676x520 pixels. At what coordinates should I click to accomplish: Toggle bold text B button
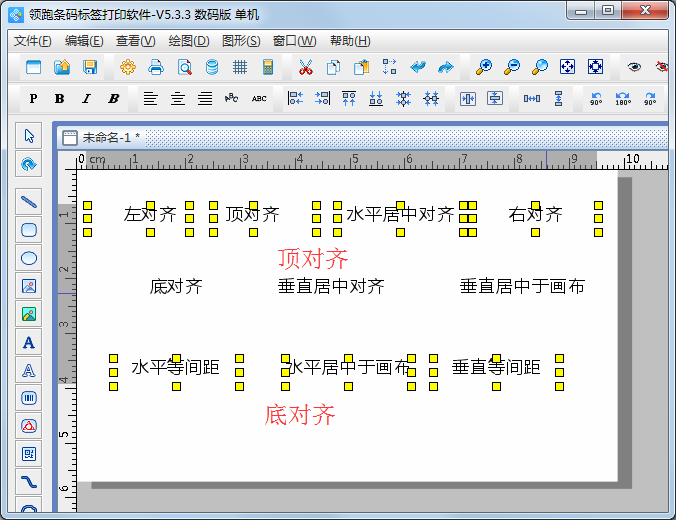pyautogui.click(x=59, y=99)
